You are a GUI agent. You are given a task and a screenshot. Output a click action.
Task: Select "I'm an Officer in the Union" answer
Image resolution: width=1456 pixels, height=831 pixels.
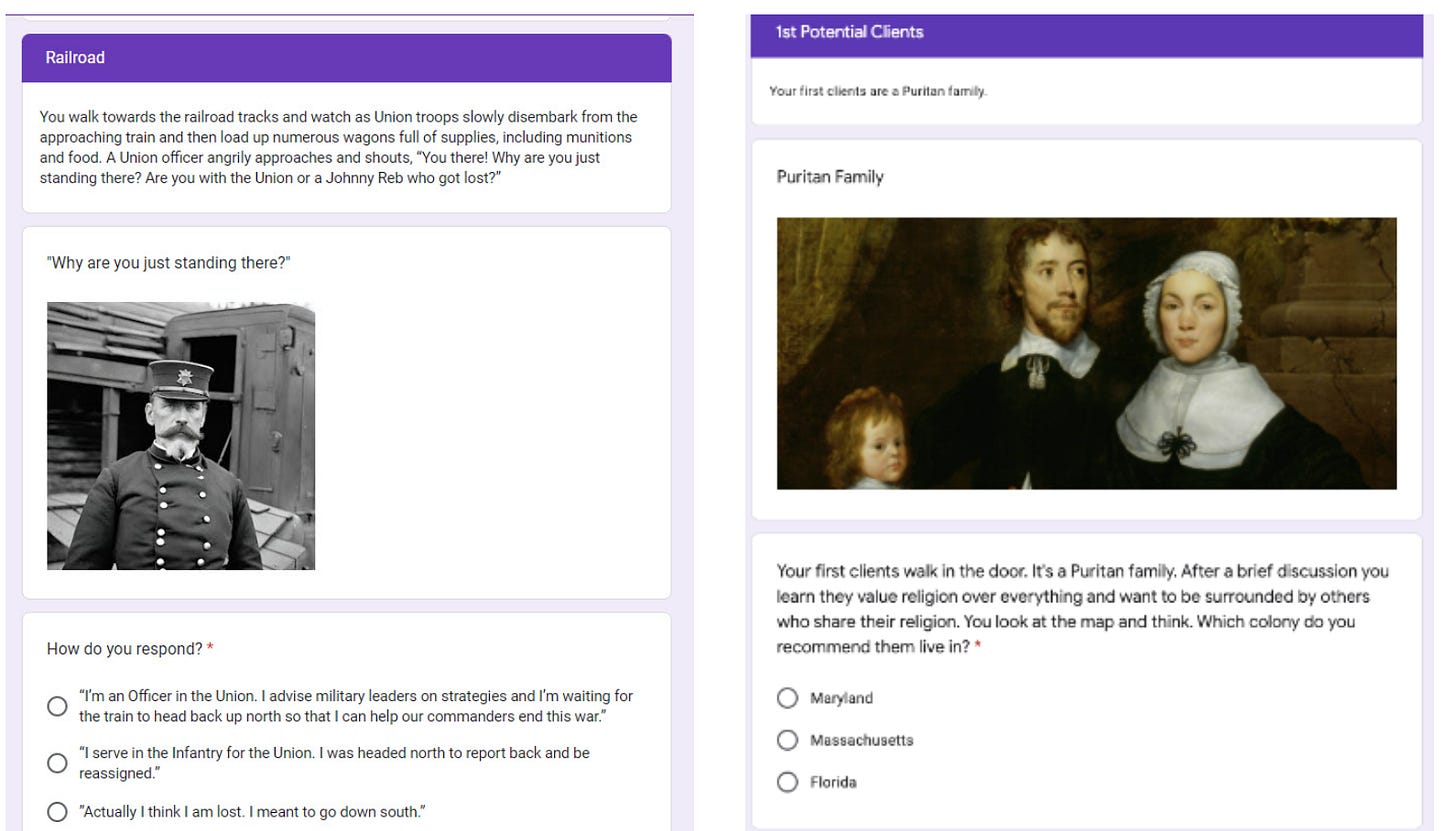(x=58, y=706)
